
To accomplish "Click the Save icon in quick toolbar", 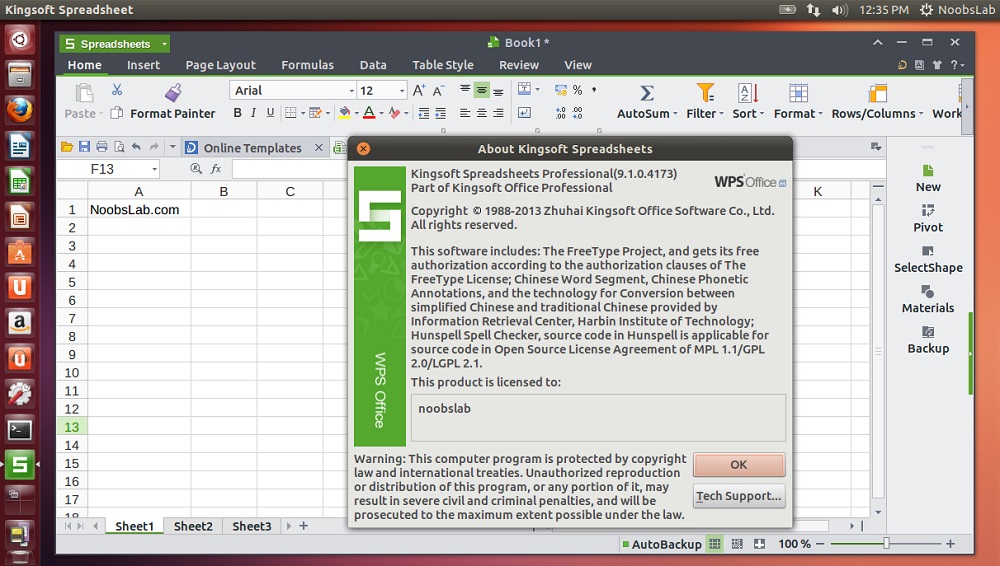I will click(x=84, y=147).
